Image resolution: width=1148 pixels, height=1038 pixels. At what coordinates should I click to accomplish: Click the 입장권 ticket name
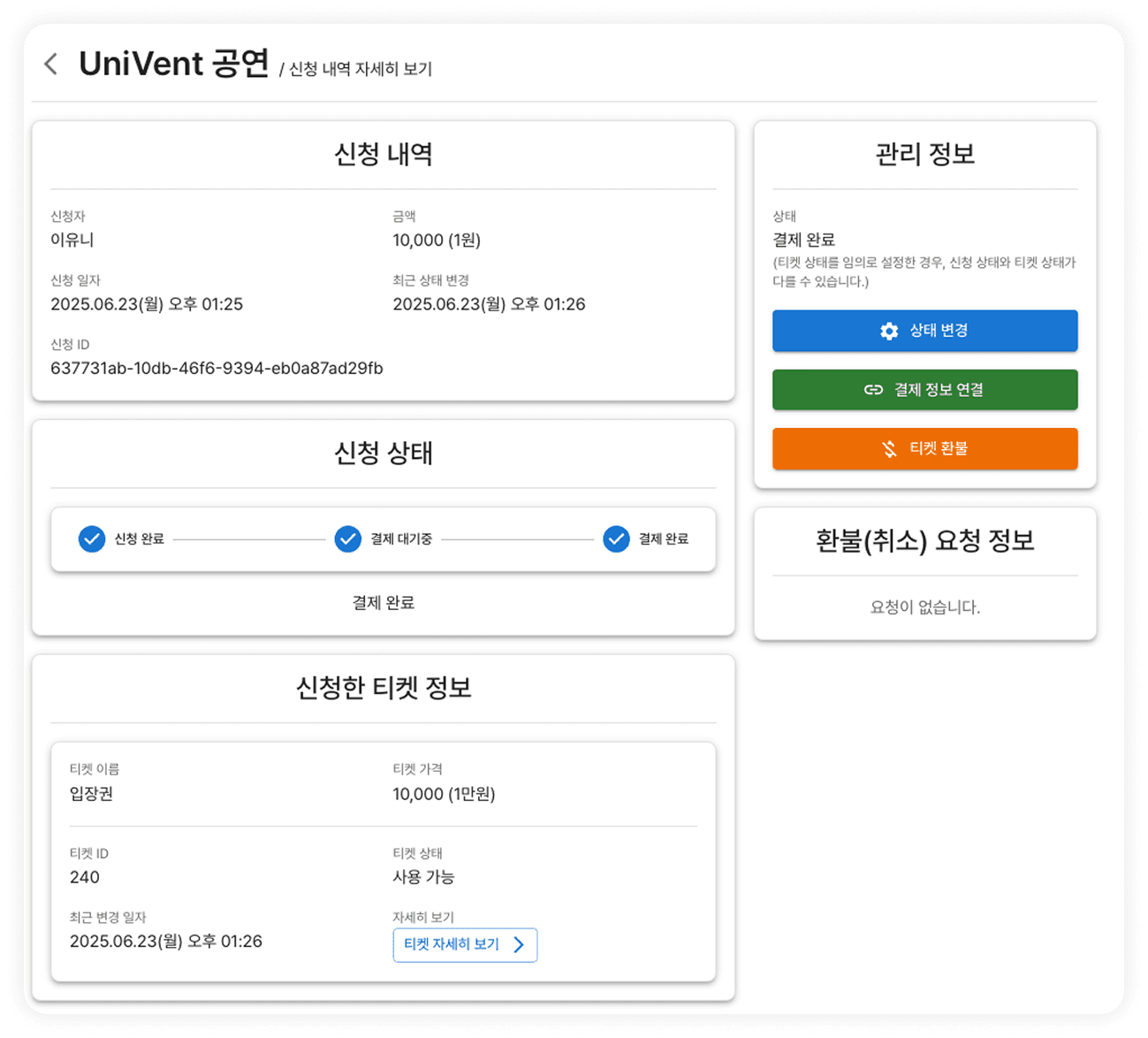click(x=92, y=794)
